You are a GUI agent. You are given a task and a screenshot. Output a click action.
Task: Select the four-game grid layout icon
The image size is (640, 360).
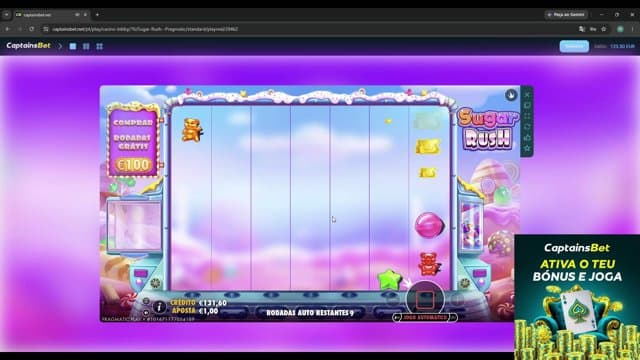click(100, 47)
